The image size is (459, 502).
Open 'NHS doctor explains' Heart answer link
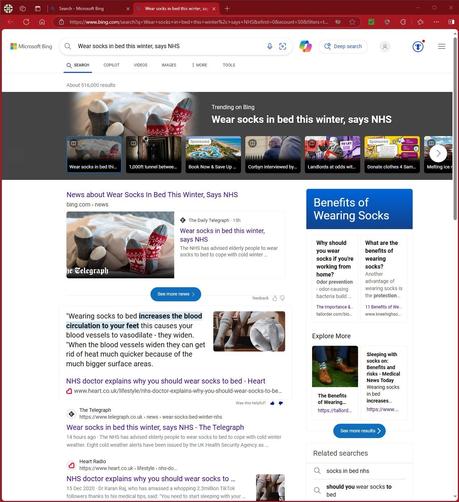(166, 381)
